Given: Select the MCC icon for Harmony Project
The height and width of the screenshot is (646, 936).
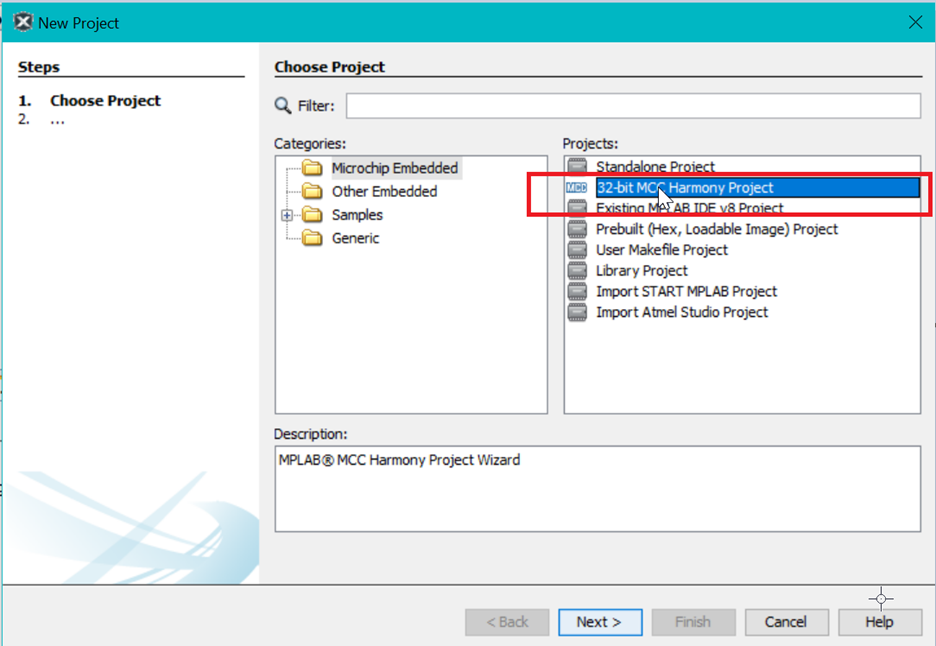Looking at the screenshot, I should [577, 187].
